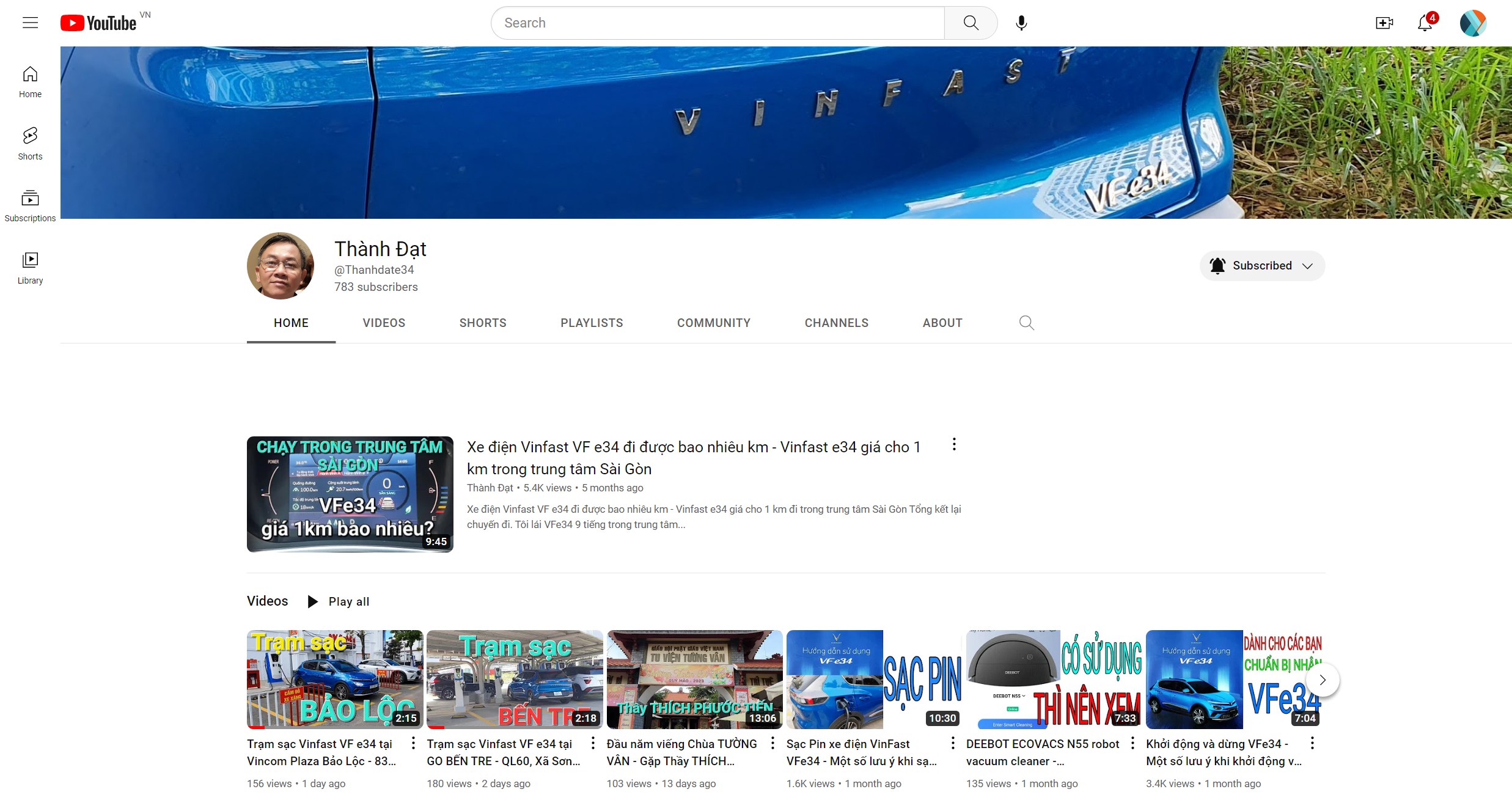Open Trạm sạc Vincom Plaza Bảo Lộc title

point(321,752)
